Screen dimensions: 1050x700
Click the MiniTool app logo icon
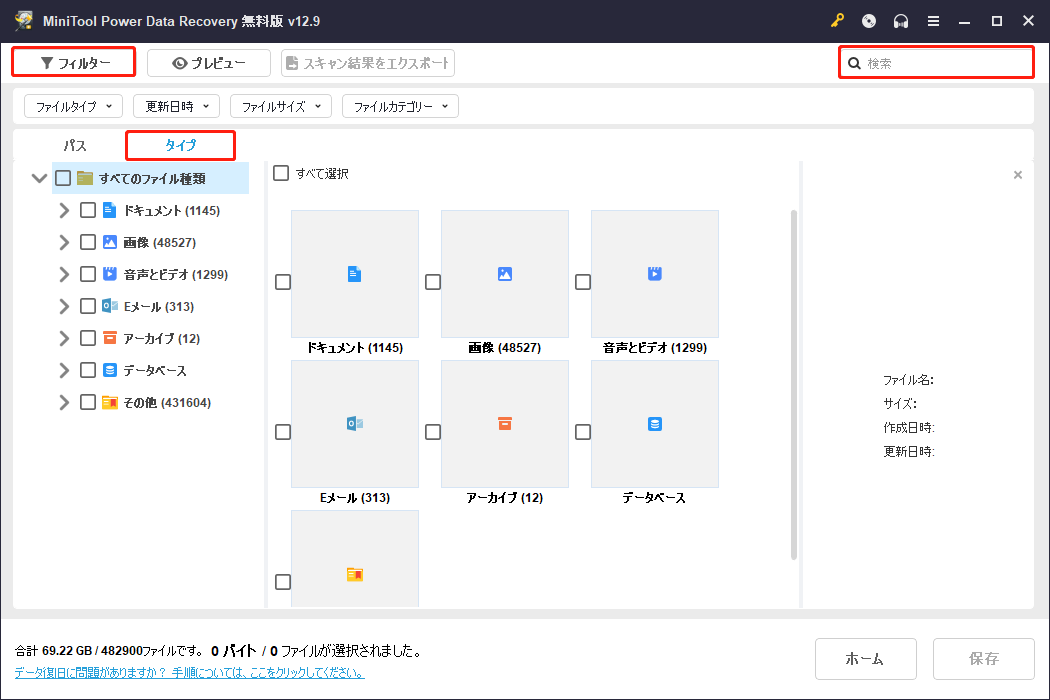pos(23,21)
